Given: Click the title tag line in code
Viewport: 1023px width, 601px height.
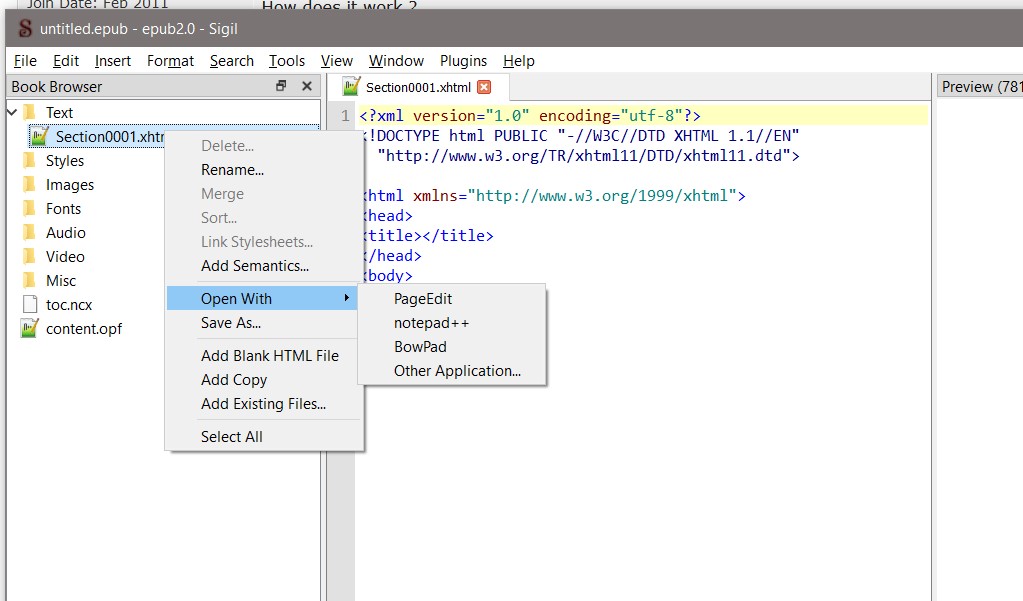Looking at the screenshot, I should 428,235.
